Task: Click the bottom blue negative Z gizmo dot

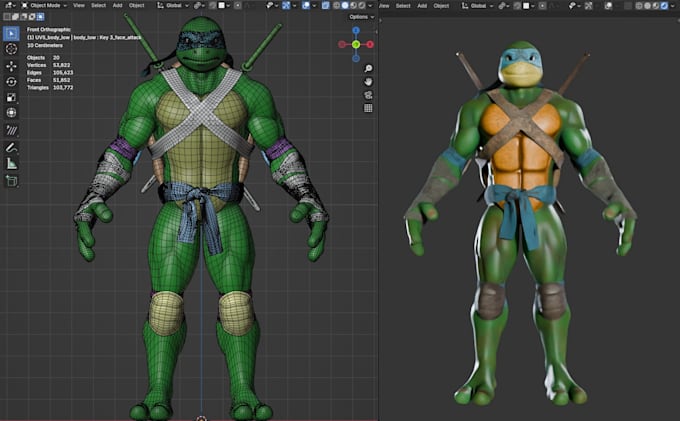Action: tap(356, 58)
